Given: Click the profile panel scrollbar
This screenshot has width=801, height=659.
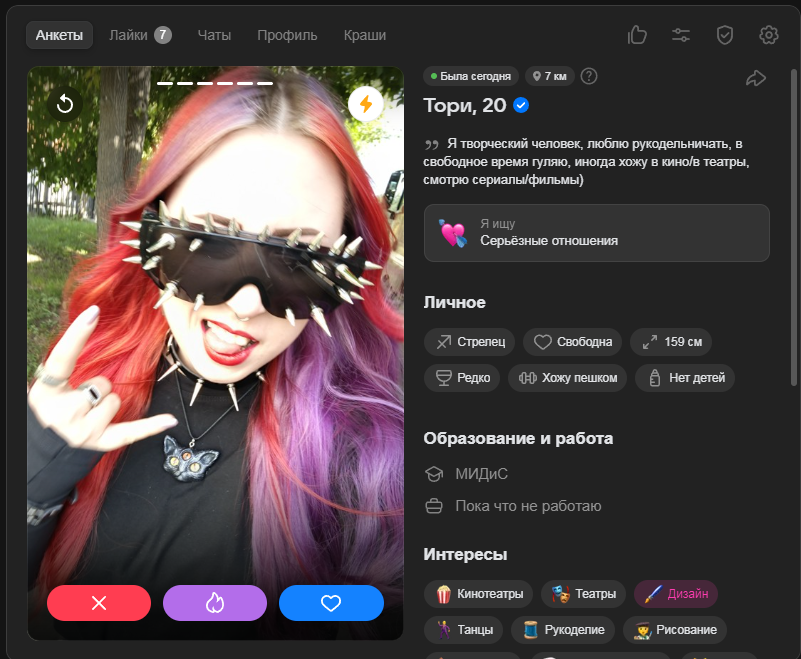Looking at the screenshot, I should pos(793,227).
